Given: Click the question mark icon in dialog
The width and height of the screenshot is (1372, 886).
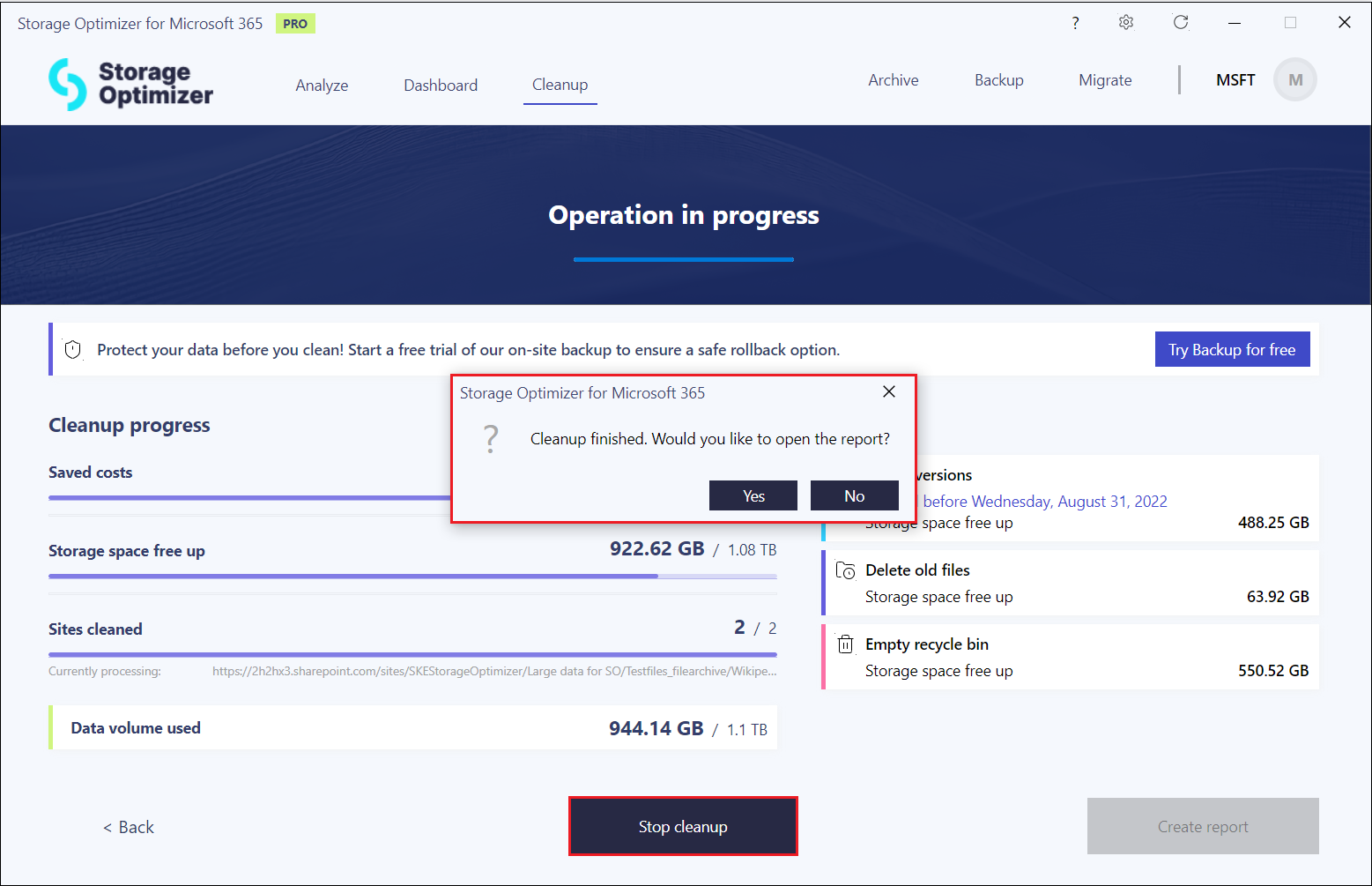Looking at the screenshot, I should pyautogui.click(x=491, y=438).
